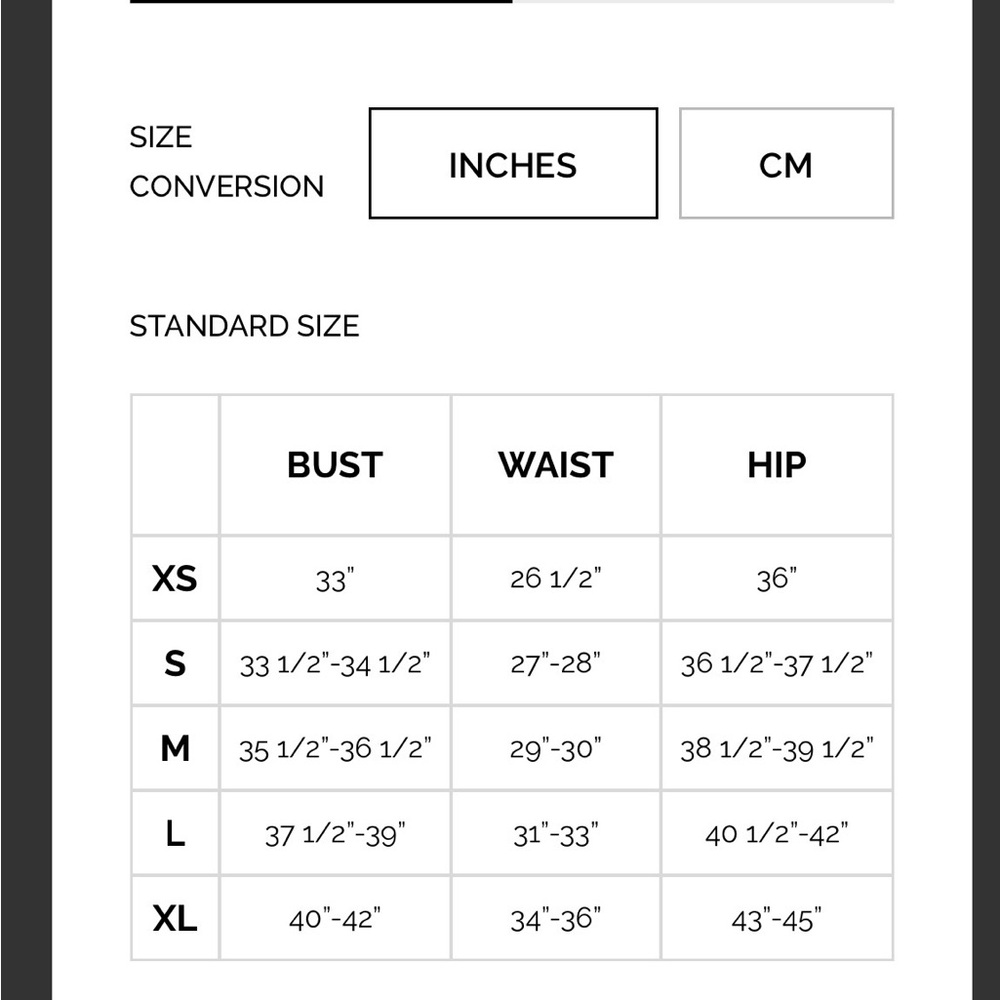Select the XS hip cell showing 36"
This screenshot has height=1000, width=1000.
point(777,578)
